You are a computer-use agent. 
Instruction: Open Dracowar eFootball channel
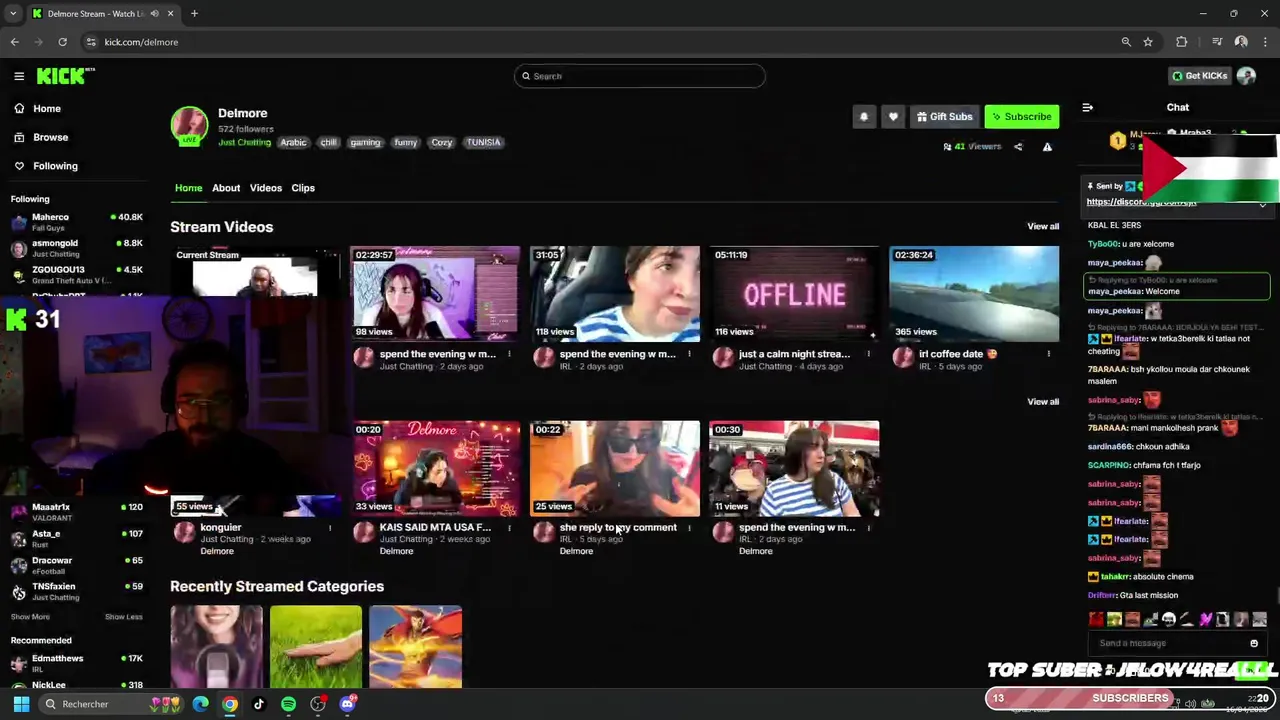pyautogui.click(x=76, y=565)
